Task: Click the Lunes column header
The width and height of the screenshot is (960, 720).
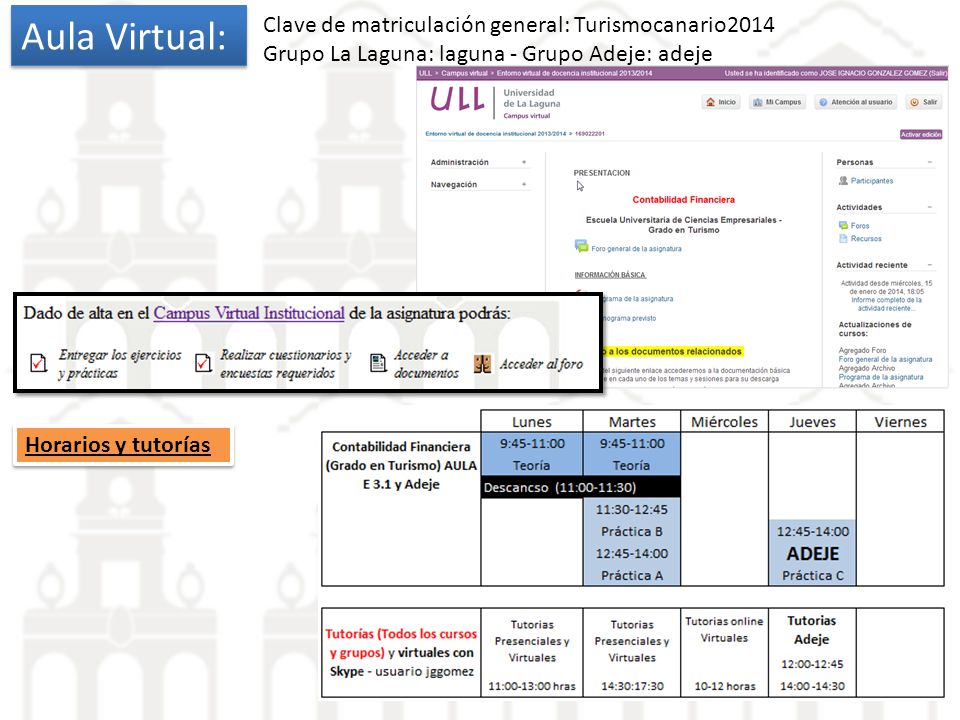Action: pyautogui.click(x=531, y=421)
